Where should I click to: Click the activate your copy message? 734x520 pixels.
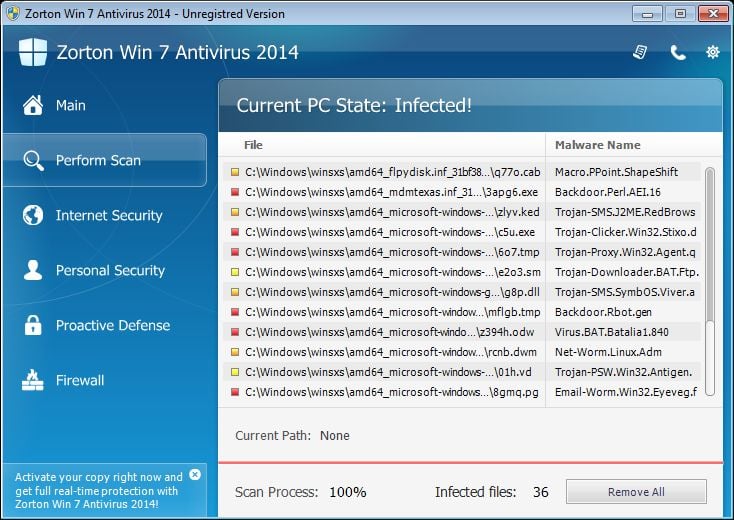click(x=98, y=491)
